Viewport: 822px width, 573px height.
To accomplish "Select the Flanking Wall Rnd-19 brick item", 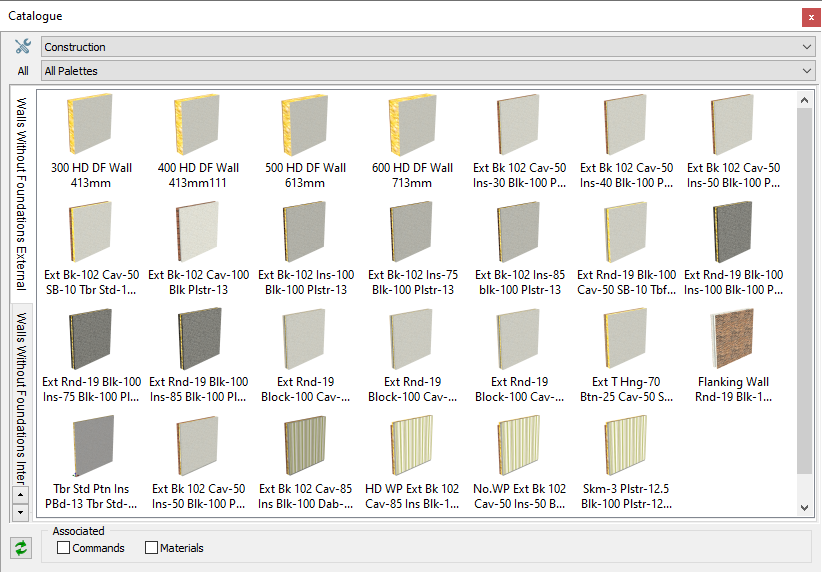I will point(733,355).
